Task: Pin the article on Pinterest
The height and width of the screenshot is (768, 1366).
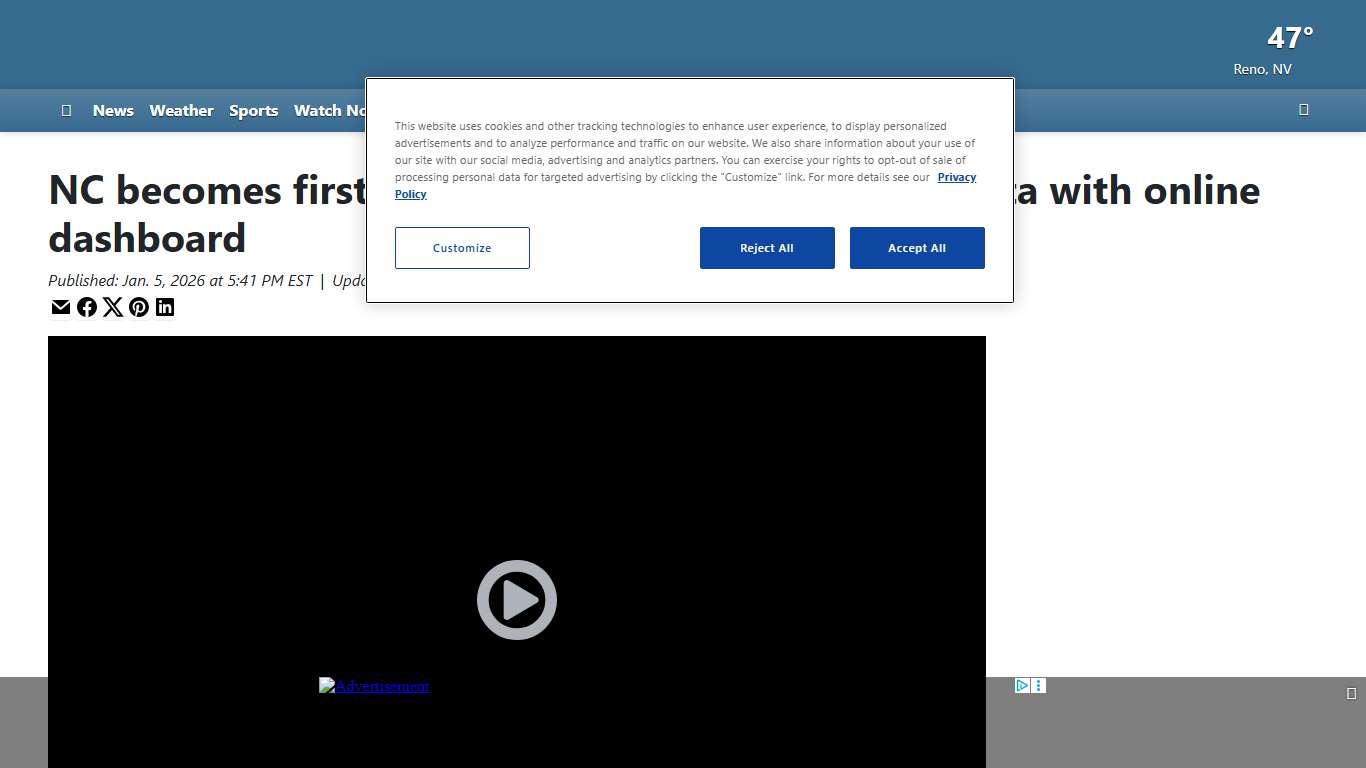Action: (139, 307)
